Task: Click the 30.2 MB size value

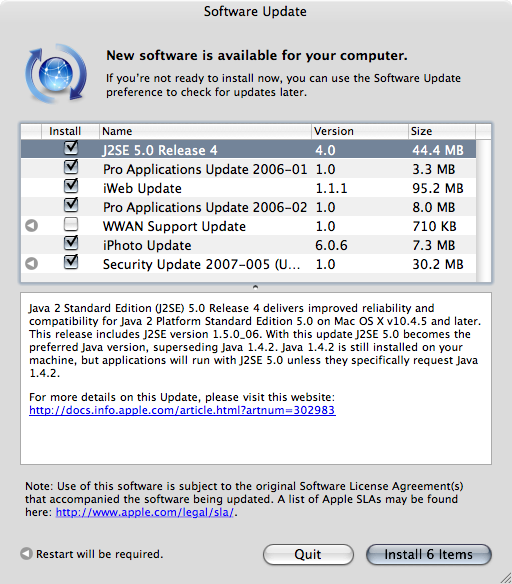Action: pyautogui.click(x=438, y=264)
